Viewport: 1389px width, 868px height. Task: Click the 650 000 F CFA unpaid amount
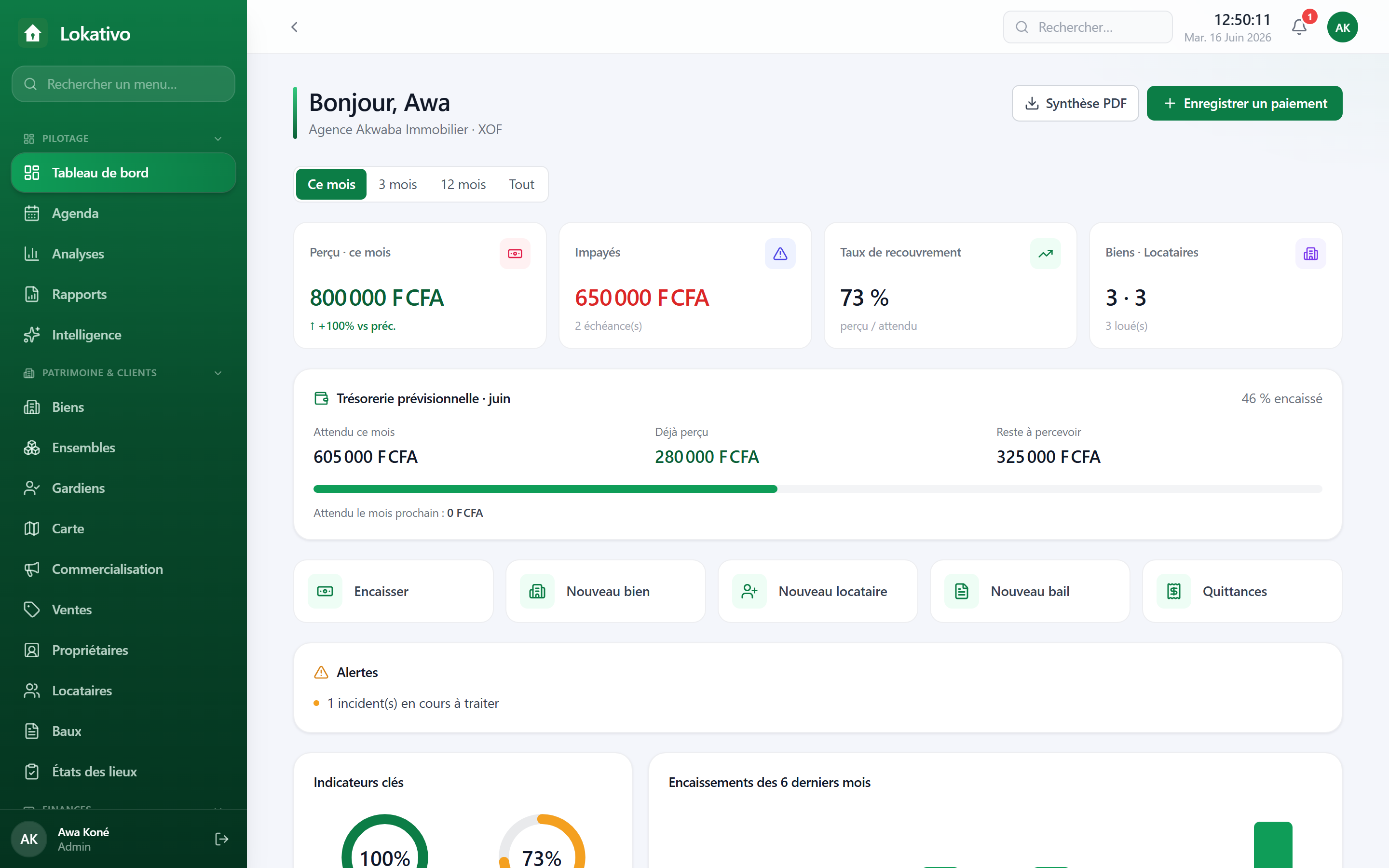[642, 298]
